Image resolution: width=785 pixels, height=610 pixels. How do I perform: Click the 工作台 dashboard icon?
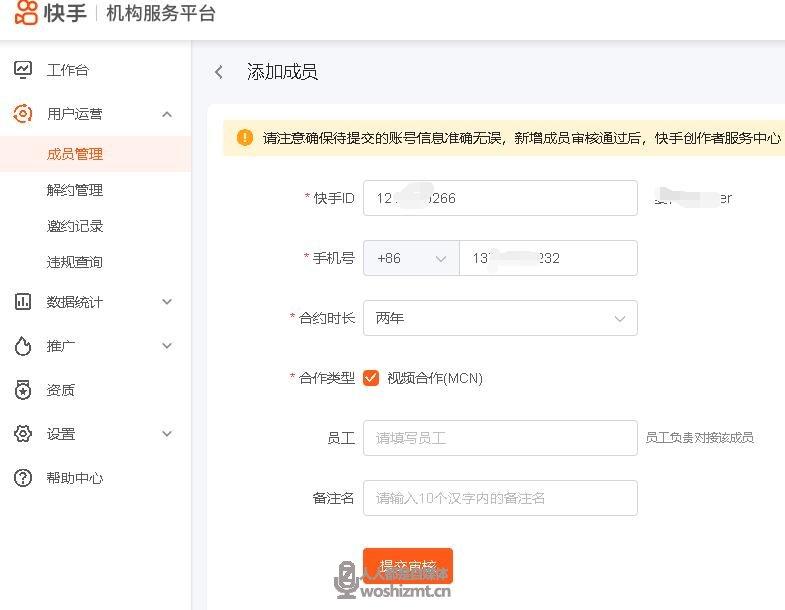[x=23, y=70]
